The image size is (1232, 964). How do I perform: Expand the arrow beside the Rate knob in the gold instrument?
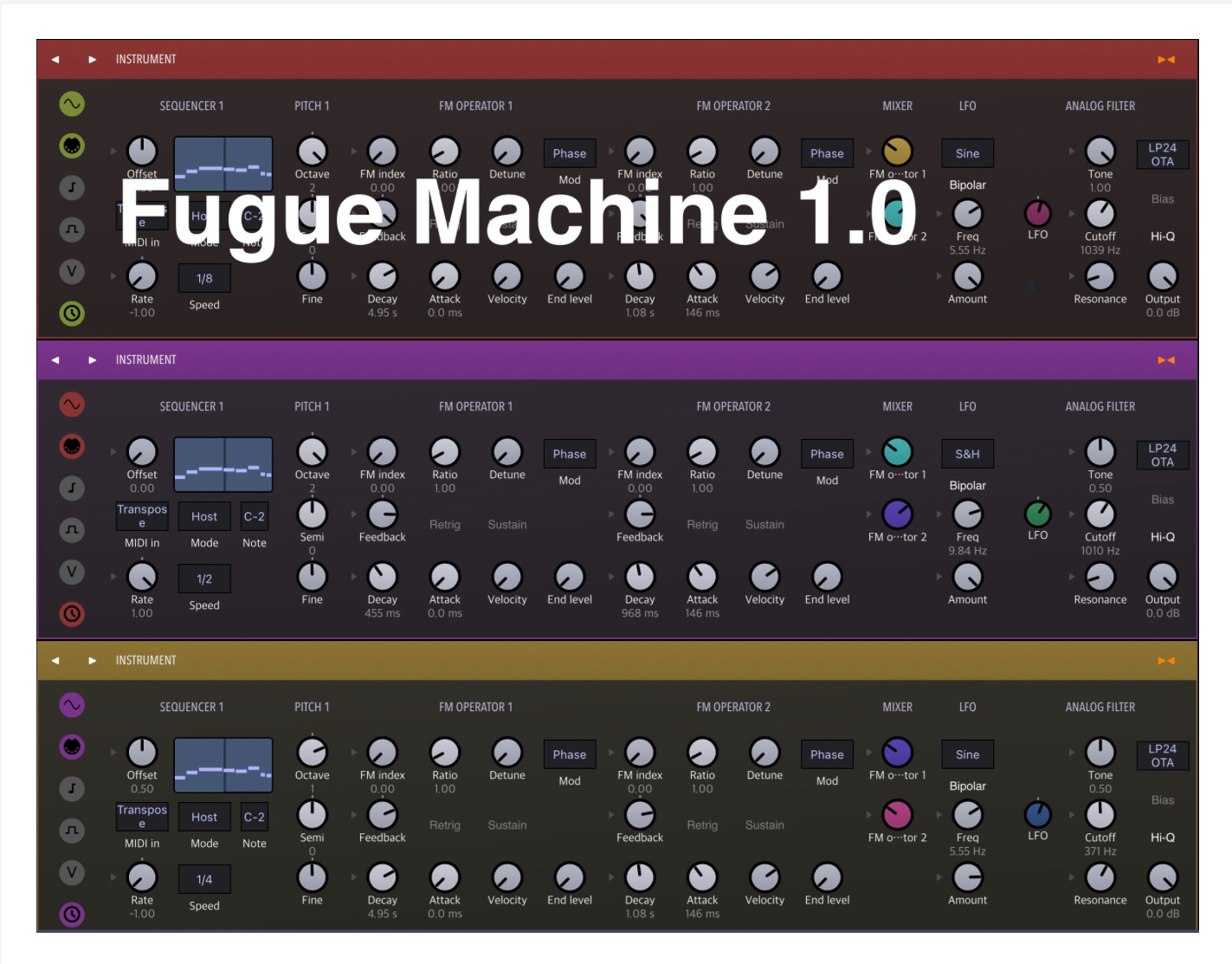pos(113,877)
